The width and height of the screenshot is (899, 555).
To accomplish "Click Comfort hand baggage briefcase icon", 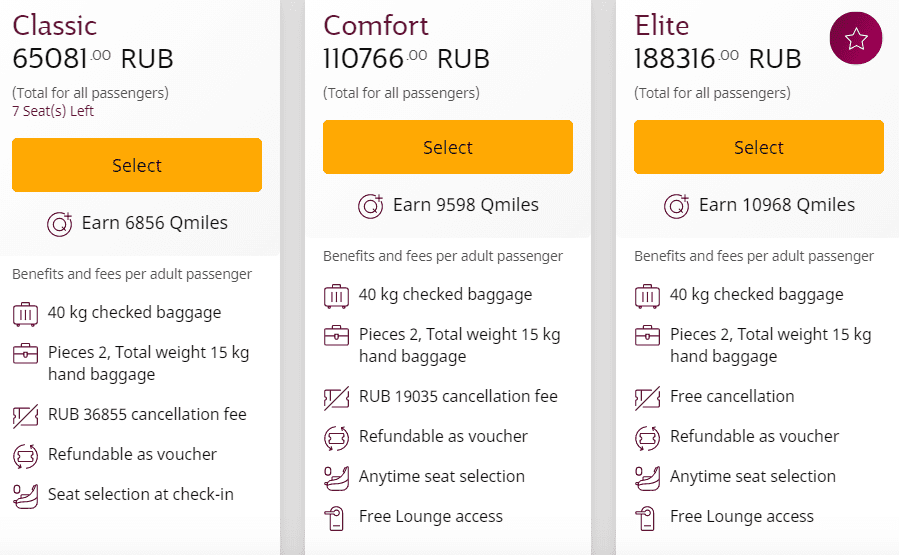I will click(x=337, y=335).
